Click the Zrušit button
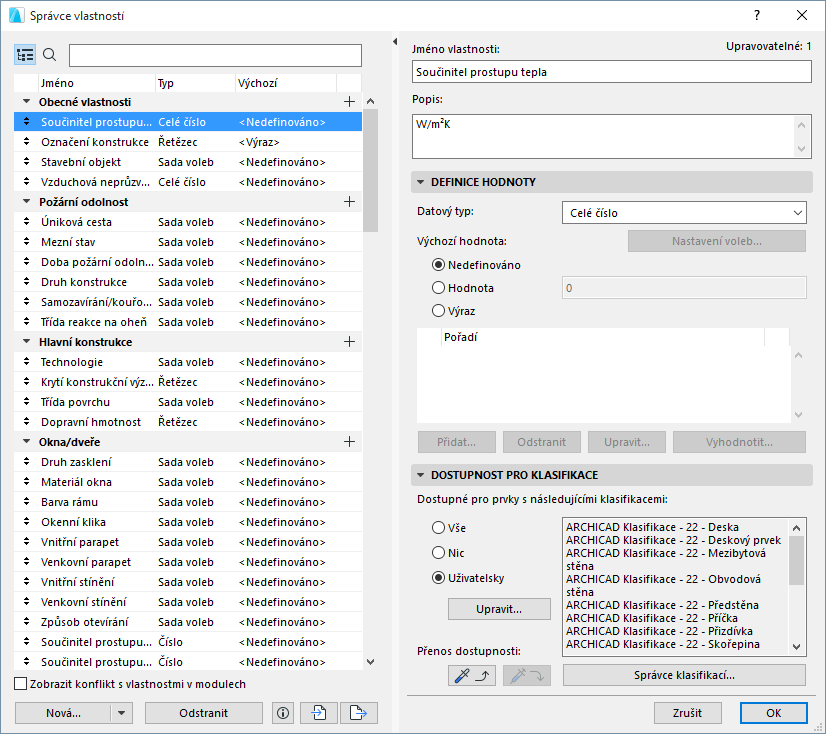The image size is (826, 734). click(687, 713)
